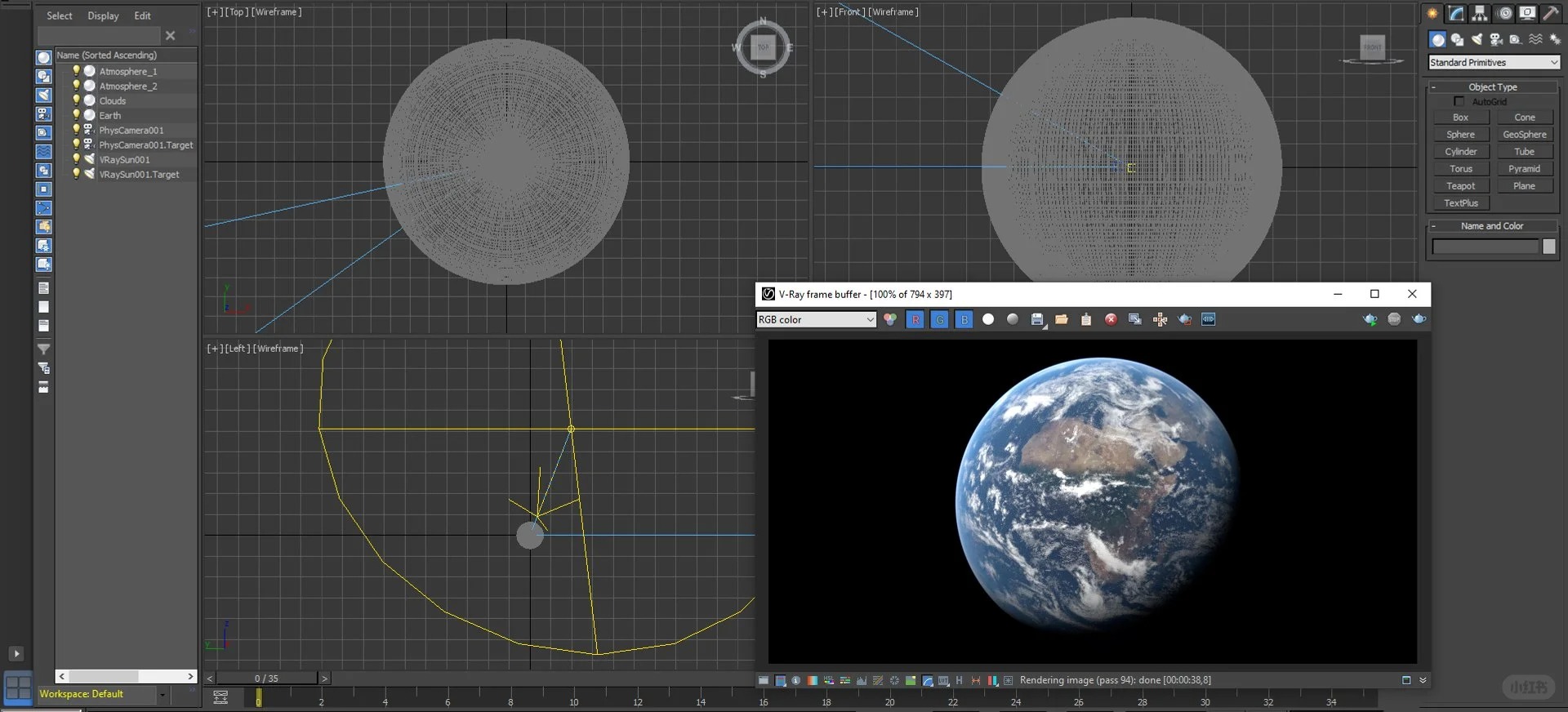Open the Utilities hammer panel

coord(1550,13)
